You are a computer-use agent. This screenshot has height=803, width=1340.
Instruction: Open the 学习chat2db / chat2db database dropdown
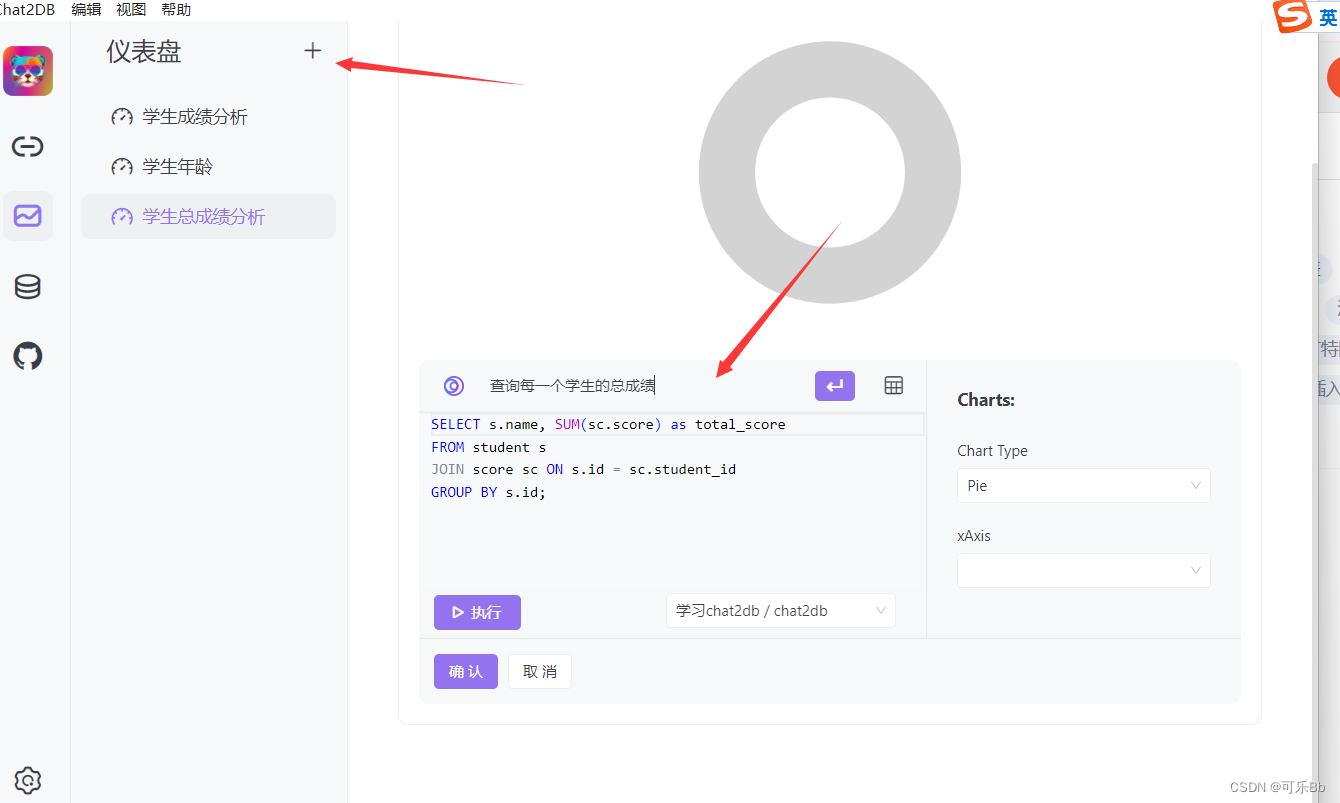[x=781, y=611]
